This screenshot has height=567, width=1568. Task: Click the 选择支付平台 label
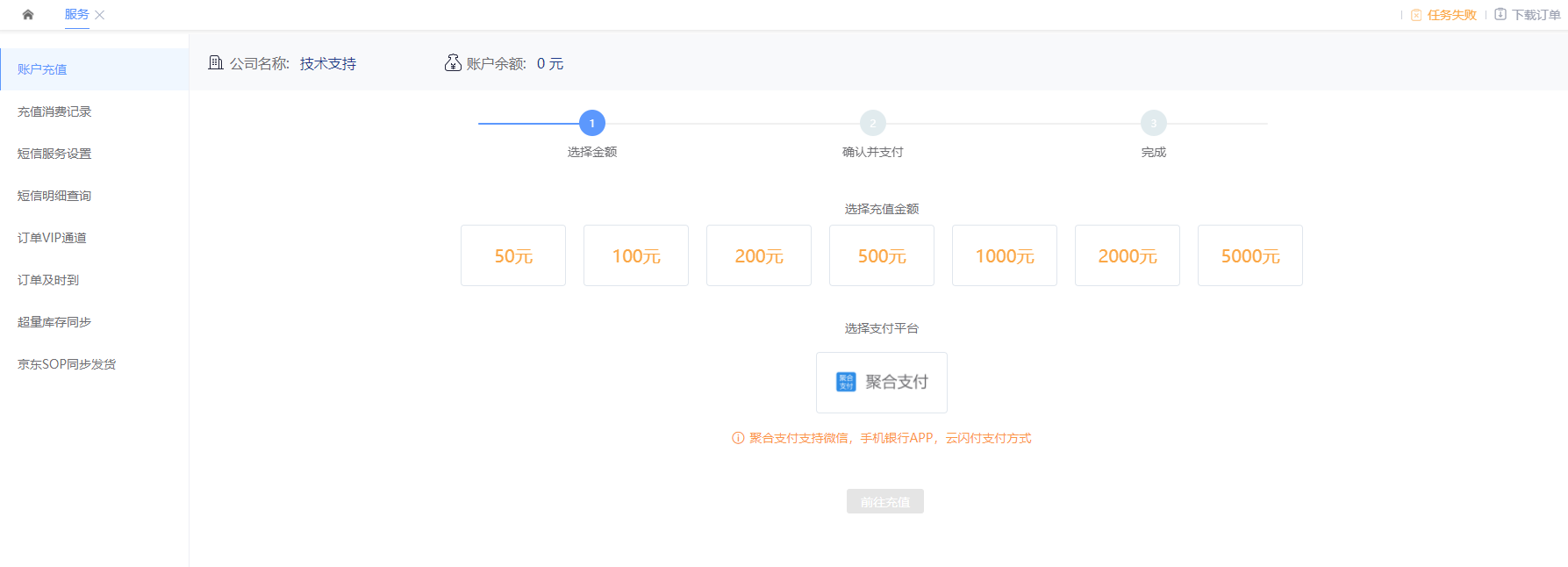882,328
